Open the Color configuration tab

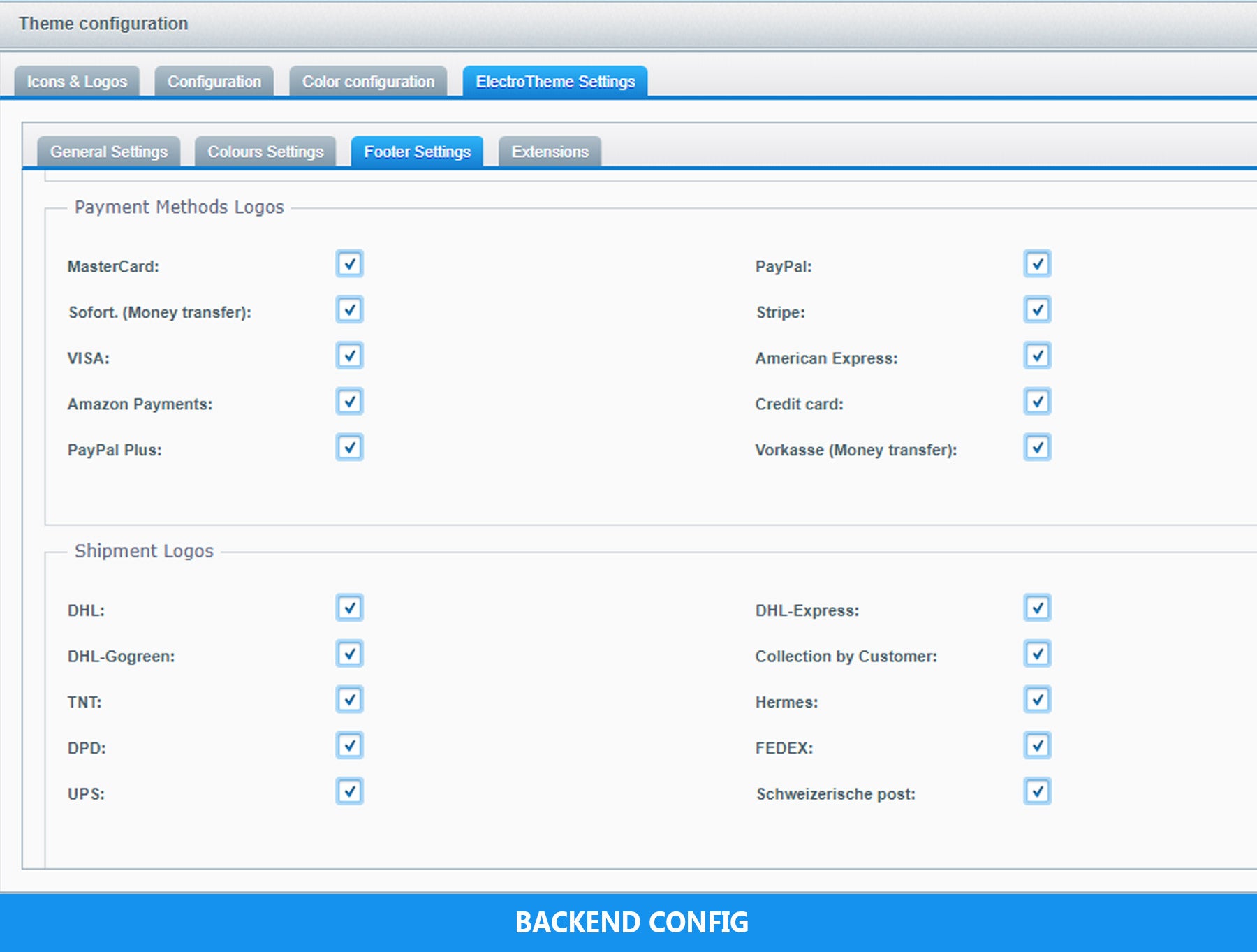(x=368, y=82)
